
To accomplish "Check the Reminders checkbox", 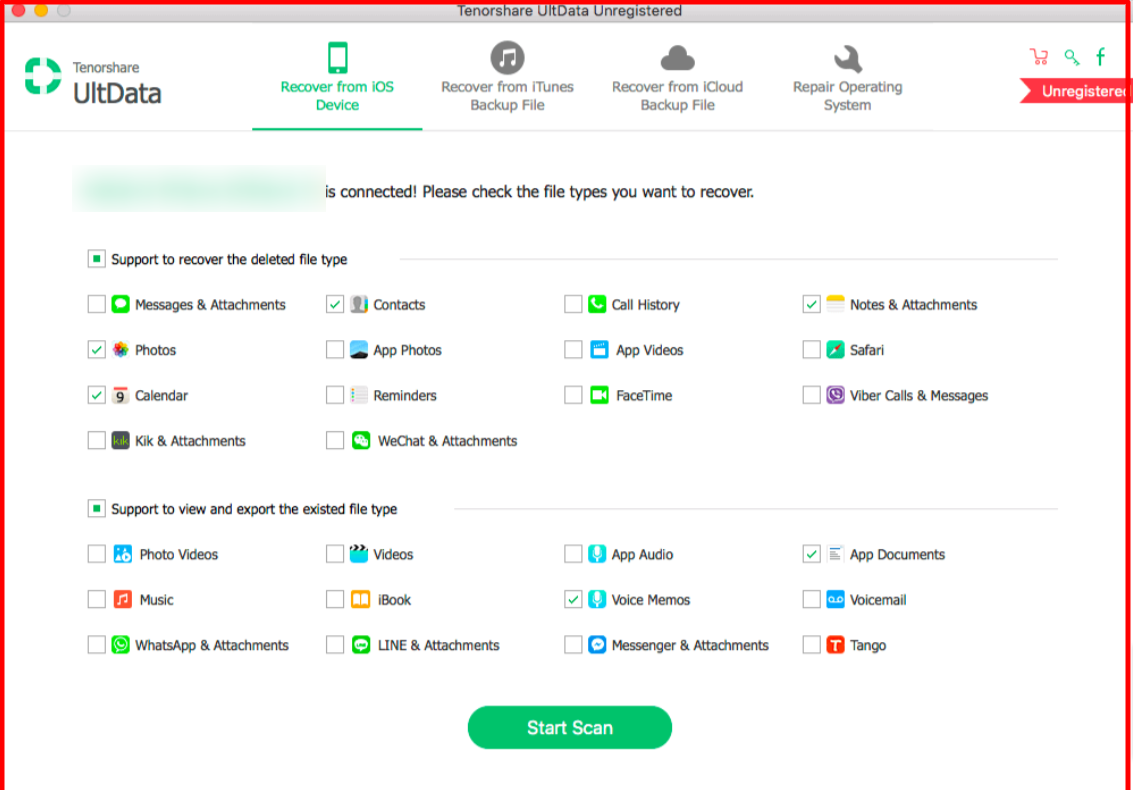I will [335, 395].
